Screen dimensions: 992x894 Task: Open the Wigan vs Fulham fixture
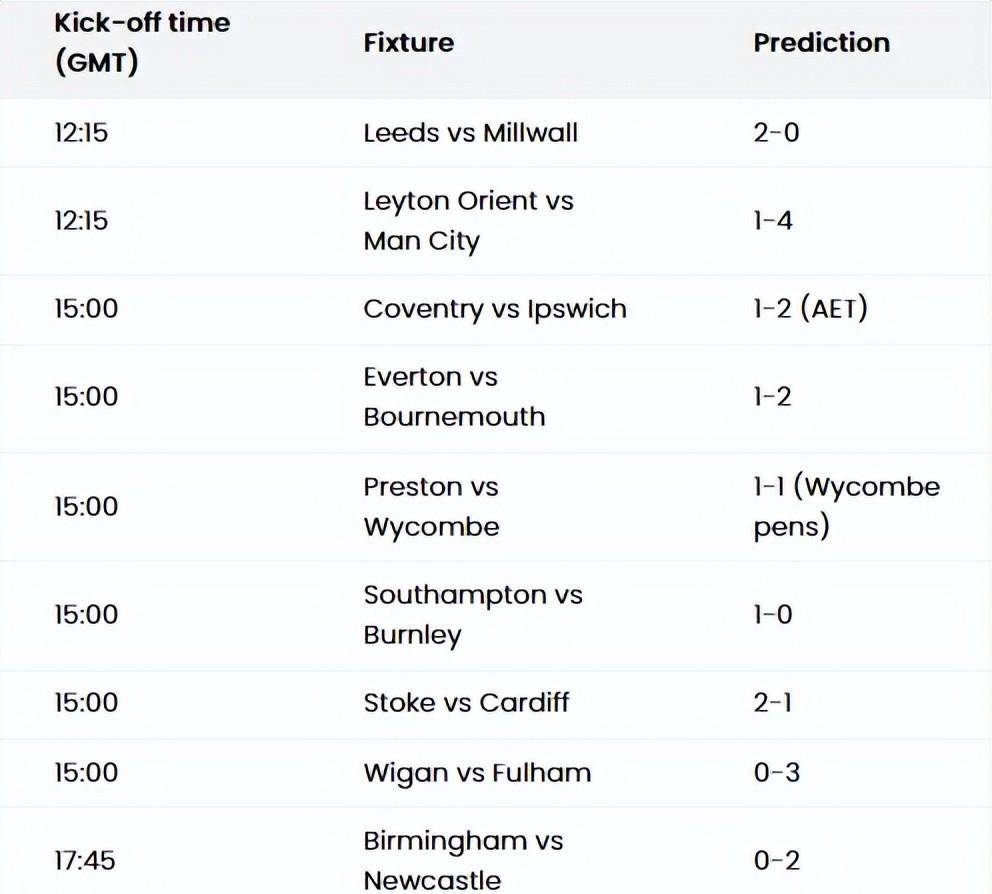point(476,773)
